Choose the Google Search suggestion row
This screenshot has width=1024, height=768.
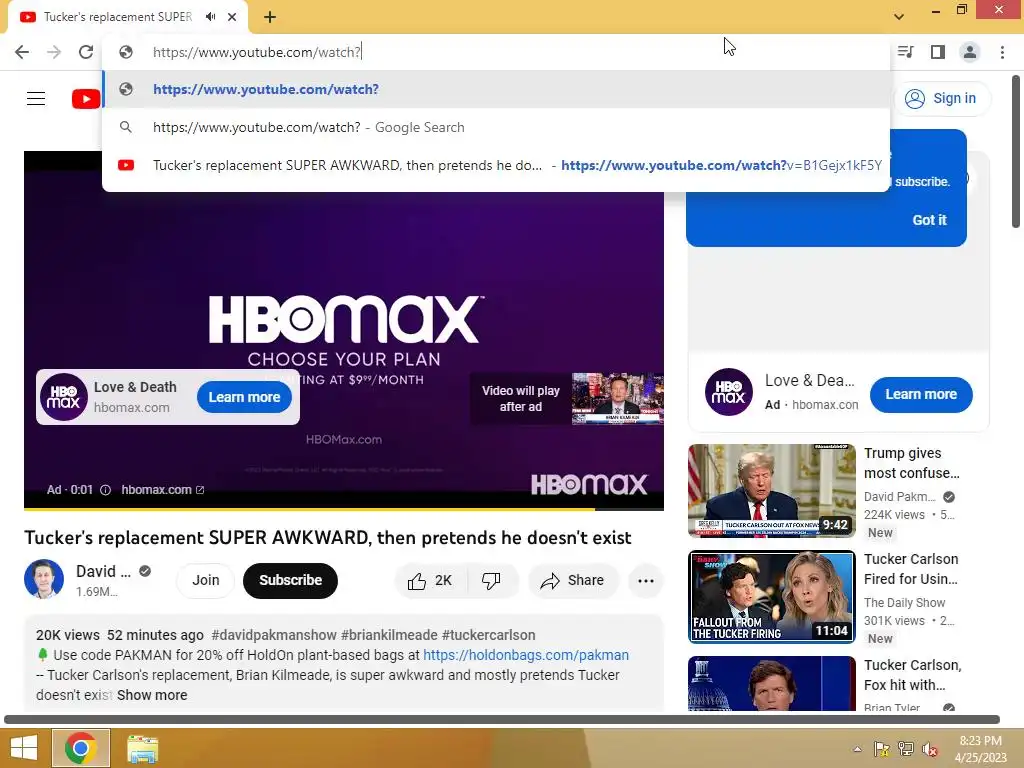coord(496,127)
